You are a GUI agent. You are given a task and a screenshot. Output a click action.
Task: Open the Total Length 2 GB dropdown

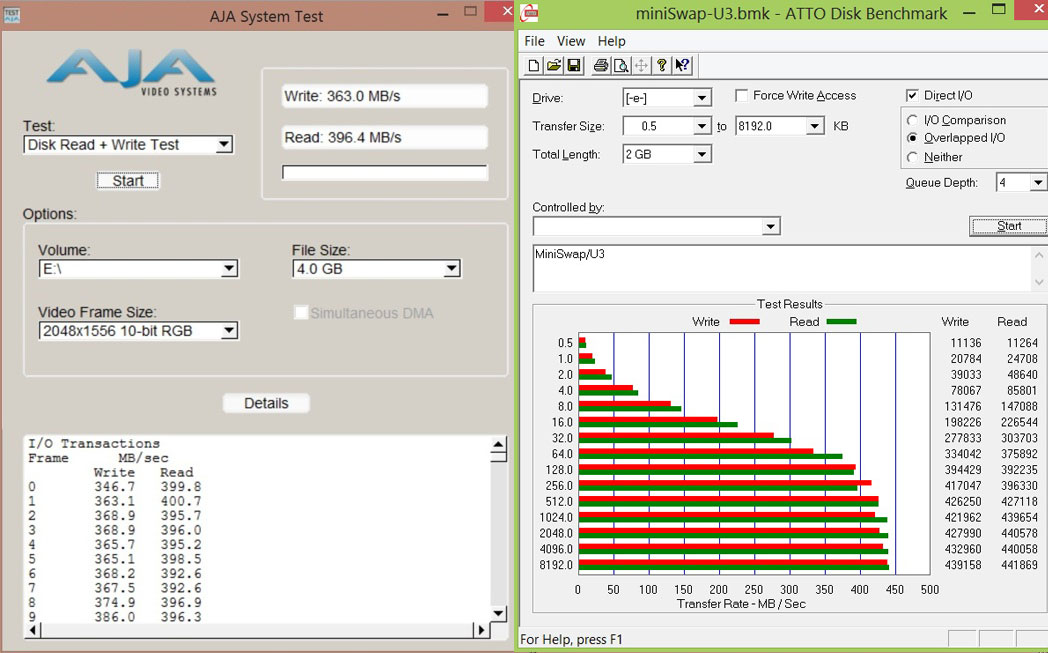(x=701, y=154)
